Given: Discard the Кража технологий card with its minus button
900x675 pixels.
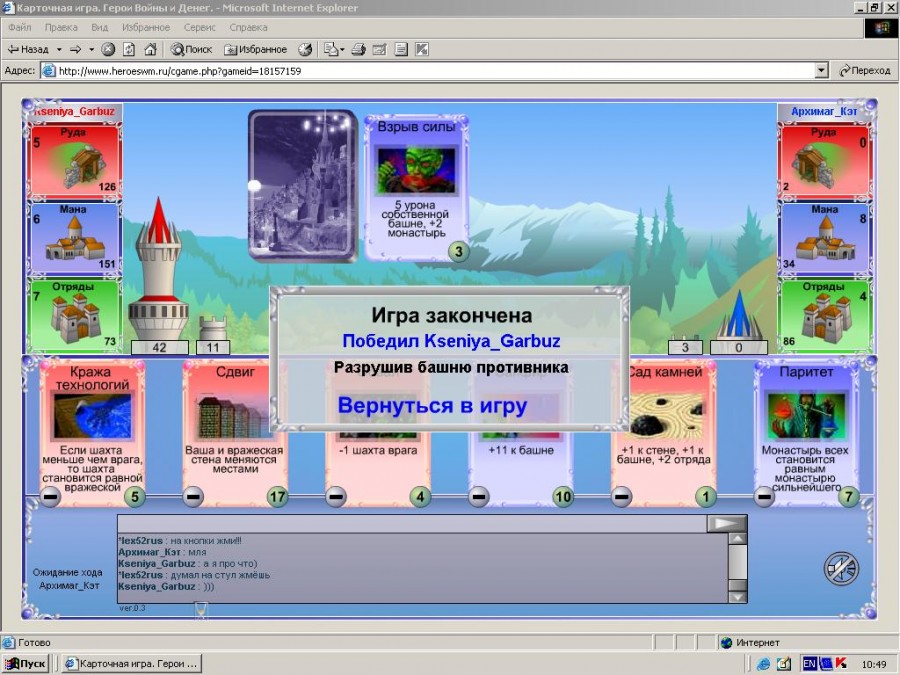Looking at the screenshot, I should 50,496.
